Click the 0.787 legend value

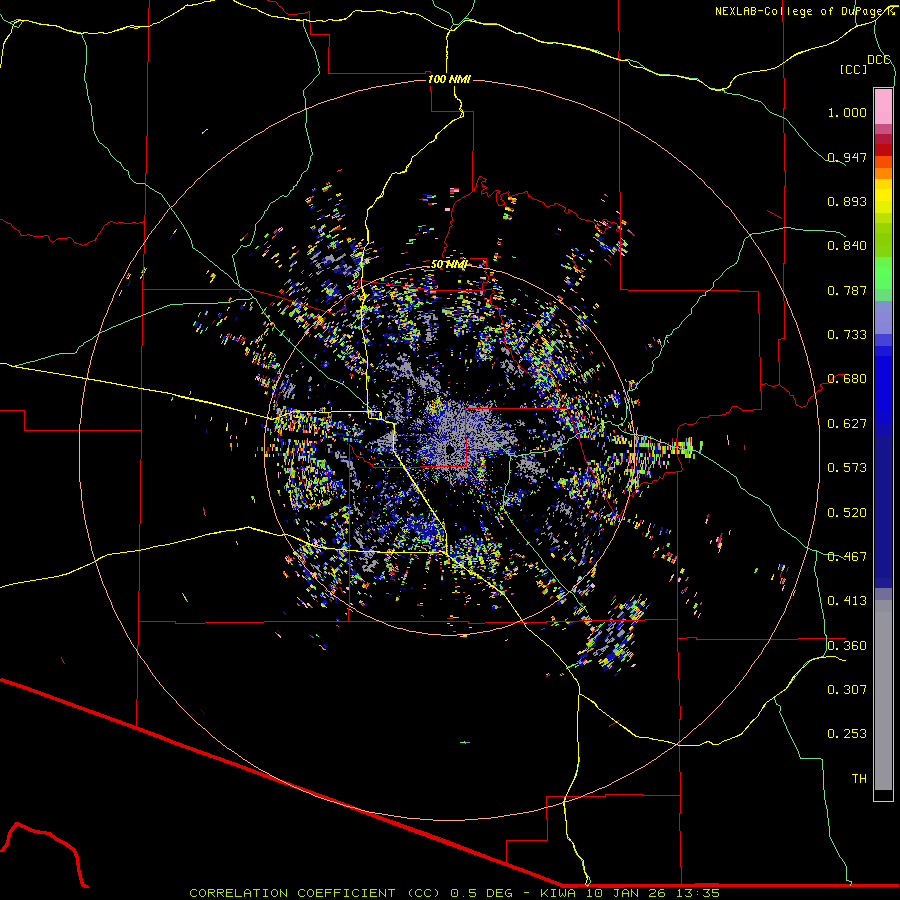click(847, 290)
